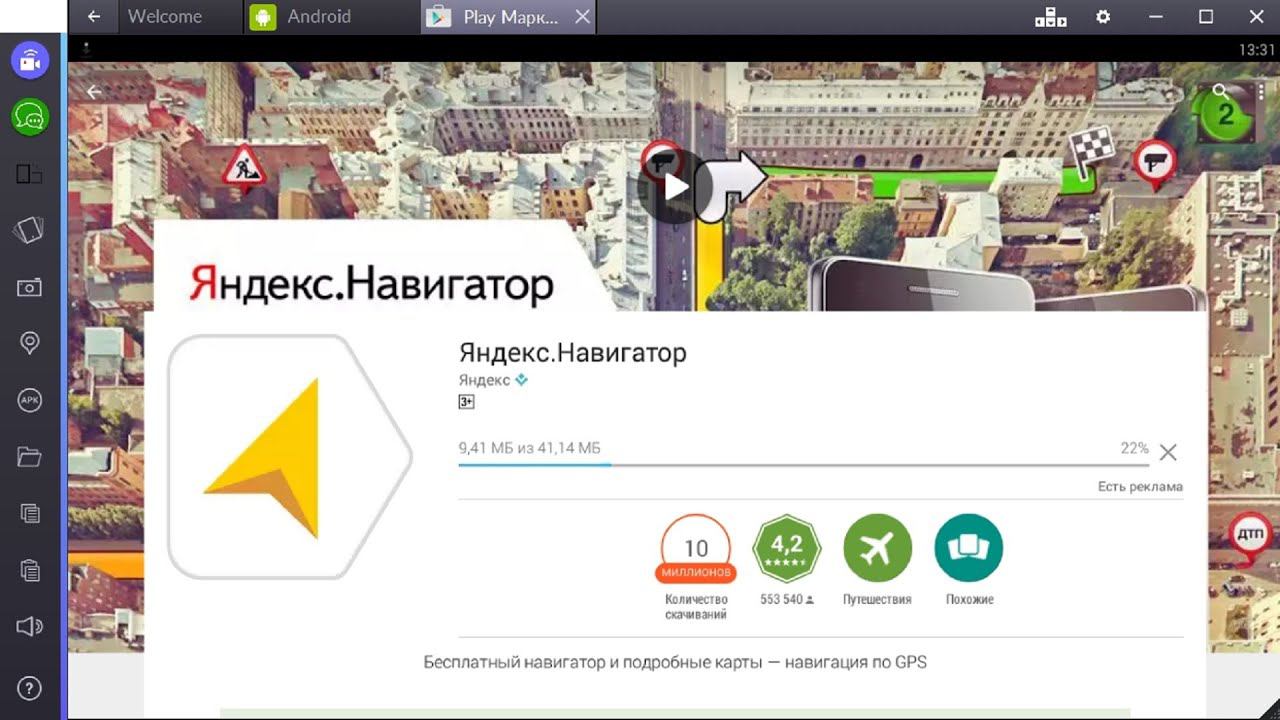Switch multi-window layout in sidebar

coord(30,174)
